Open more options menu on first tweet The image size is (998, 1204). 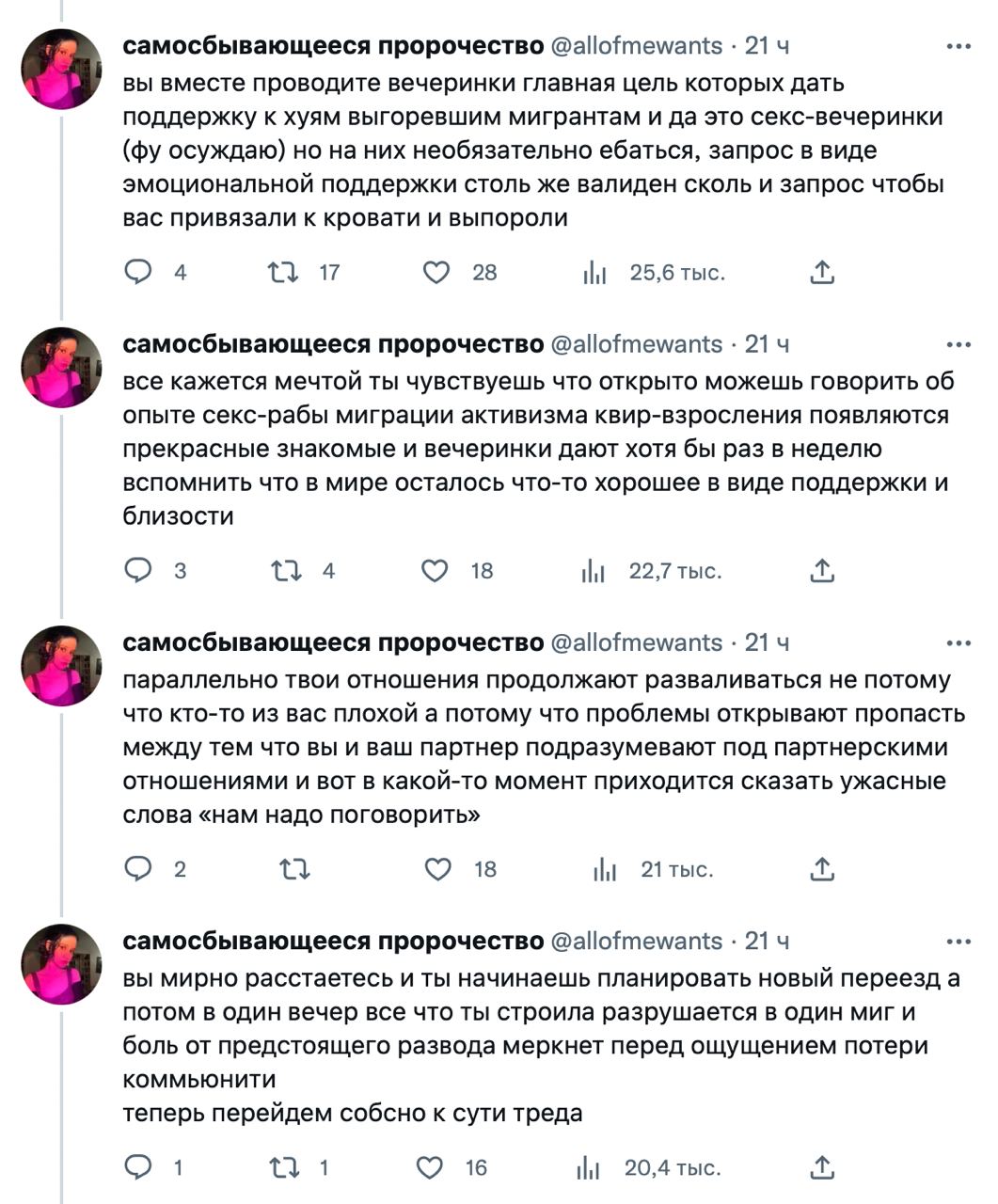tap(958, 46)
